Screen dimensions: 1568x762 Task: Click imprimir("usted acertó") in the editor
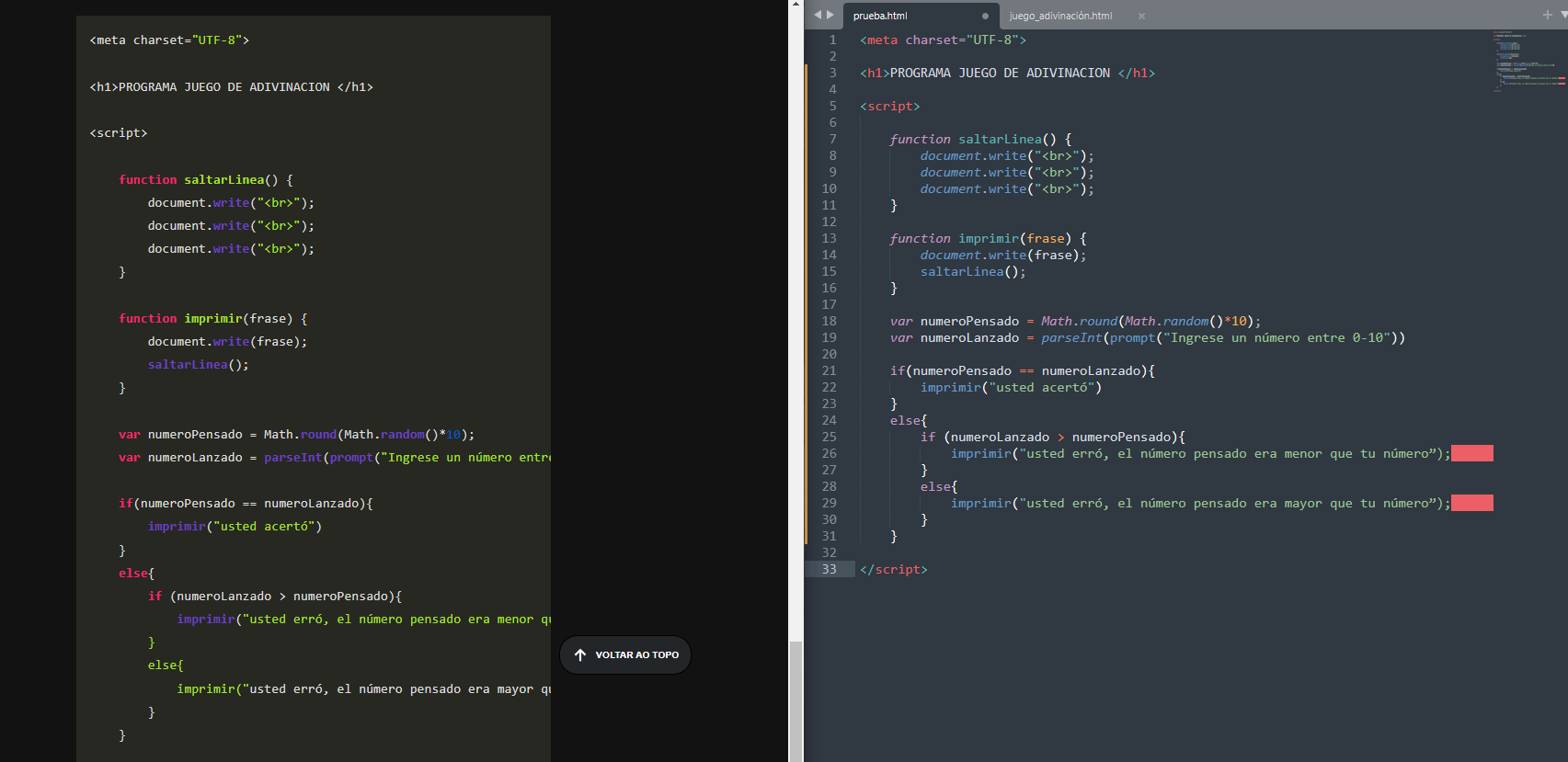coord(1011,387)
